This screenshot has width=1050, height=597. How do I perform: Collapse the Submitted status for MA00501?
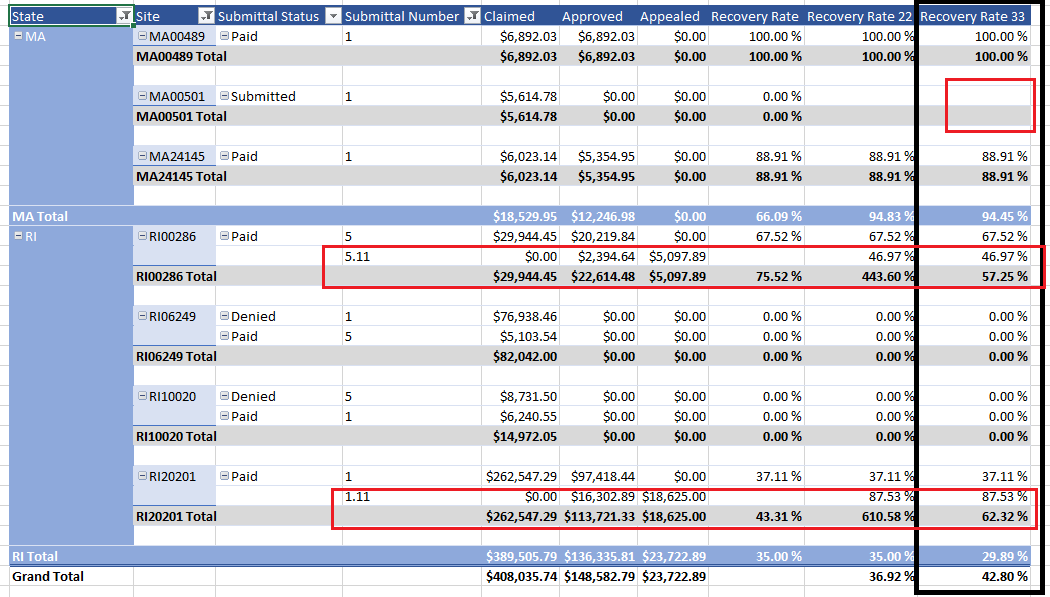point(225,96)
